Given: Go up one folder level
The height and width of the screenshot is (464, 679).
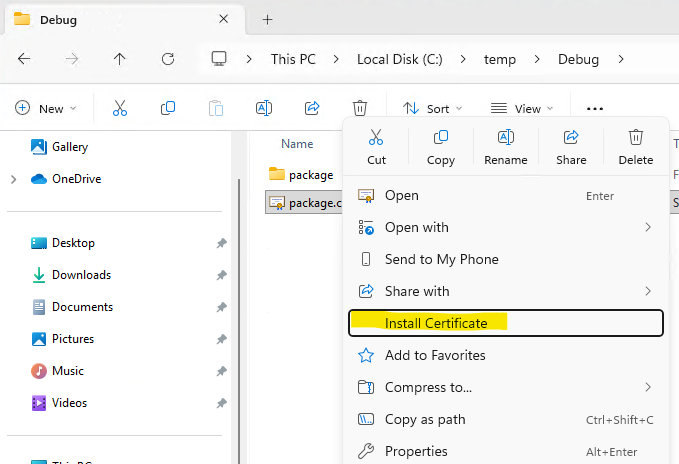Looking at the screenshot, I should pos(120,59).
